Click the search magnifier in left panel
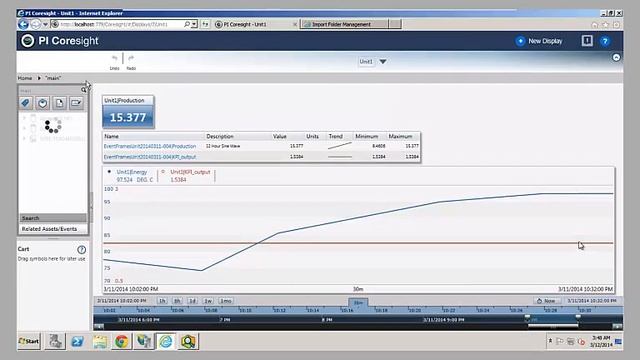Viewport: 640px width, 360px height. coord(84,90)
